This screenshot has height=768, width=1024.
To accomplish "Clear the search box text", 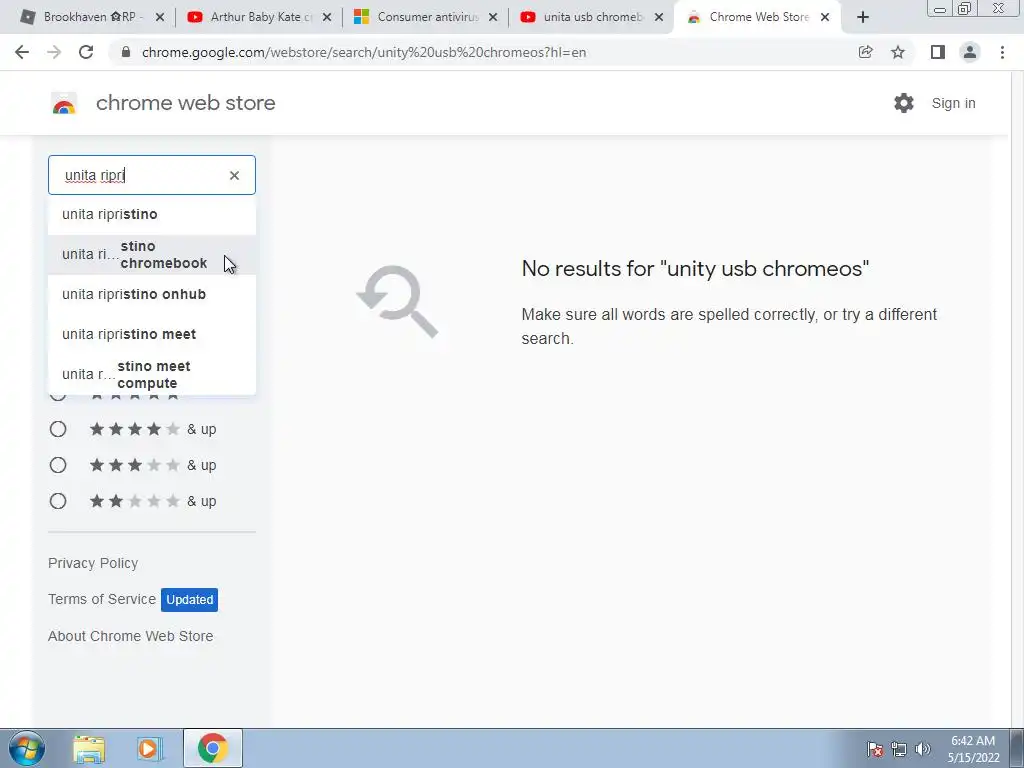I will 234,175.
